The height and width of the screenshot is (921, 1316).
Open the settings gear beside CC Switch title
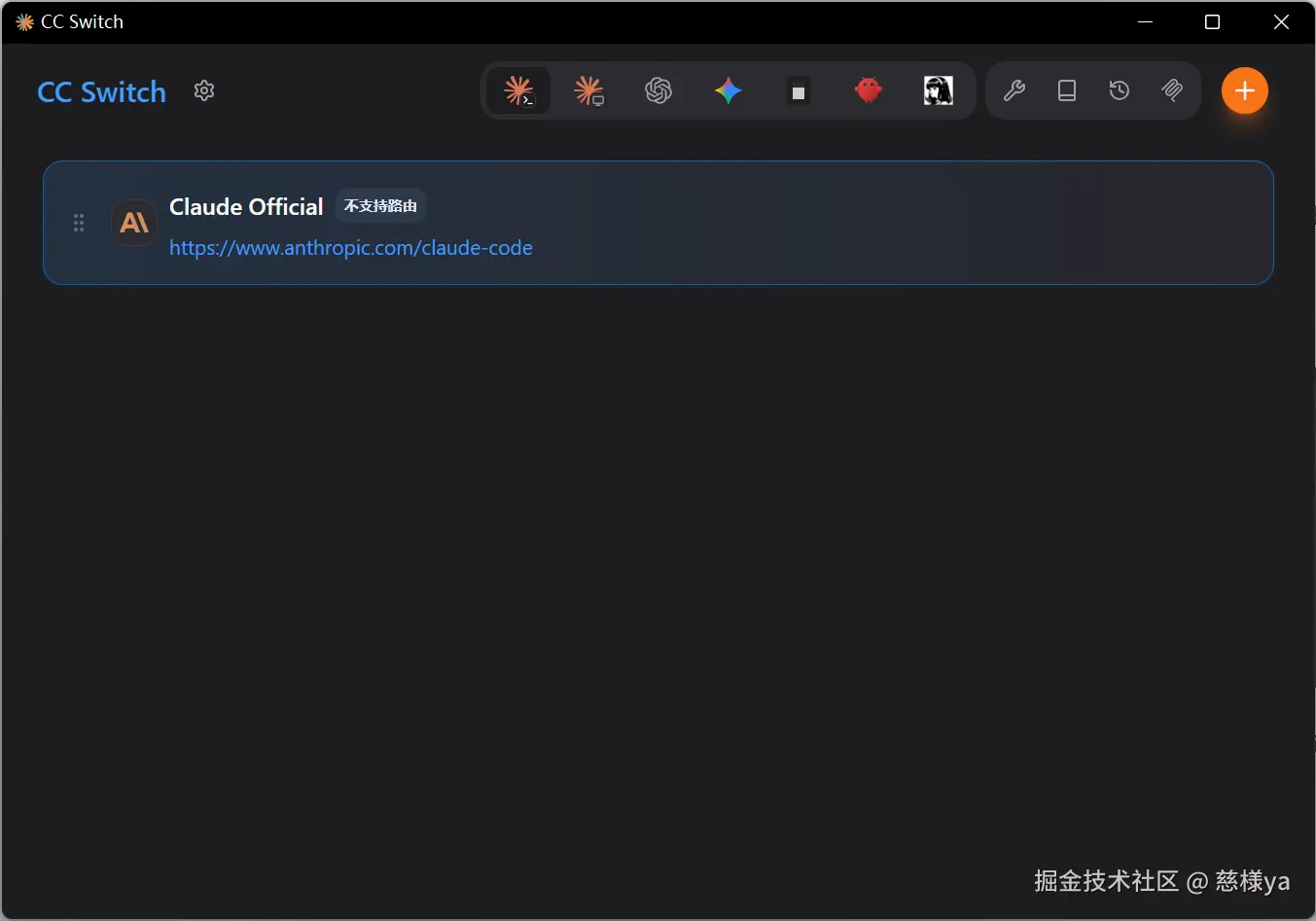[x=204, y=90]
